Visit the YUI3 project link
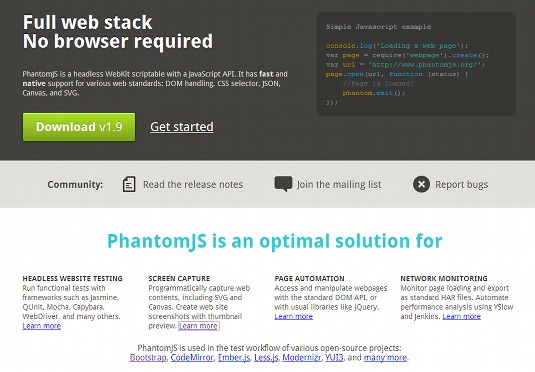This screenshot has height=372, width=535. click(334, 358)
